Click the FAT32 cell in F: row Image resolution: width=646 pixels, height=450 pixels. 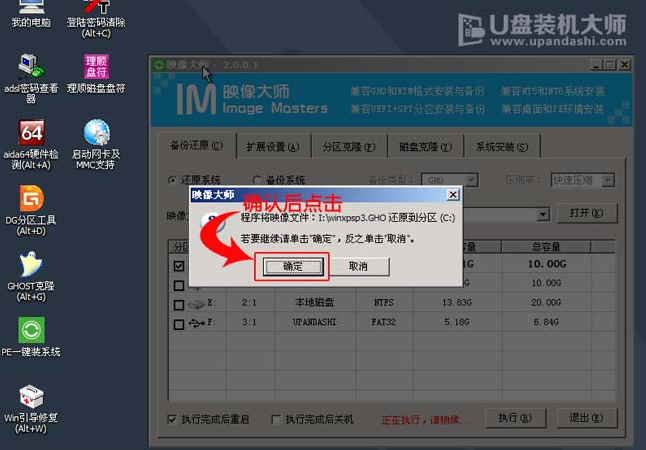click(x=383, y=322)
